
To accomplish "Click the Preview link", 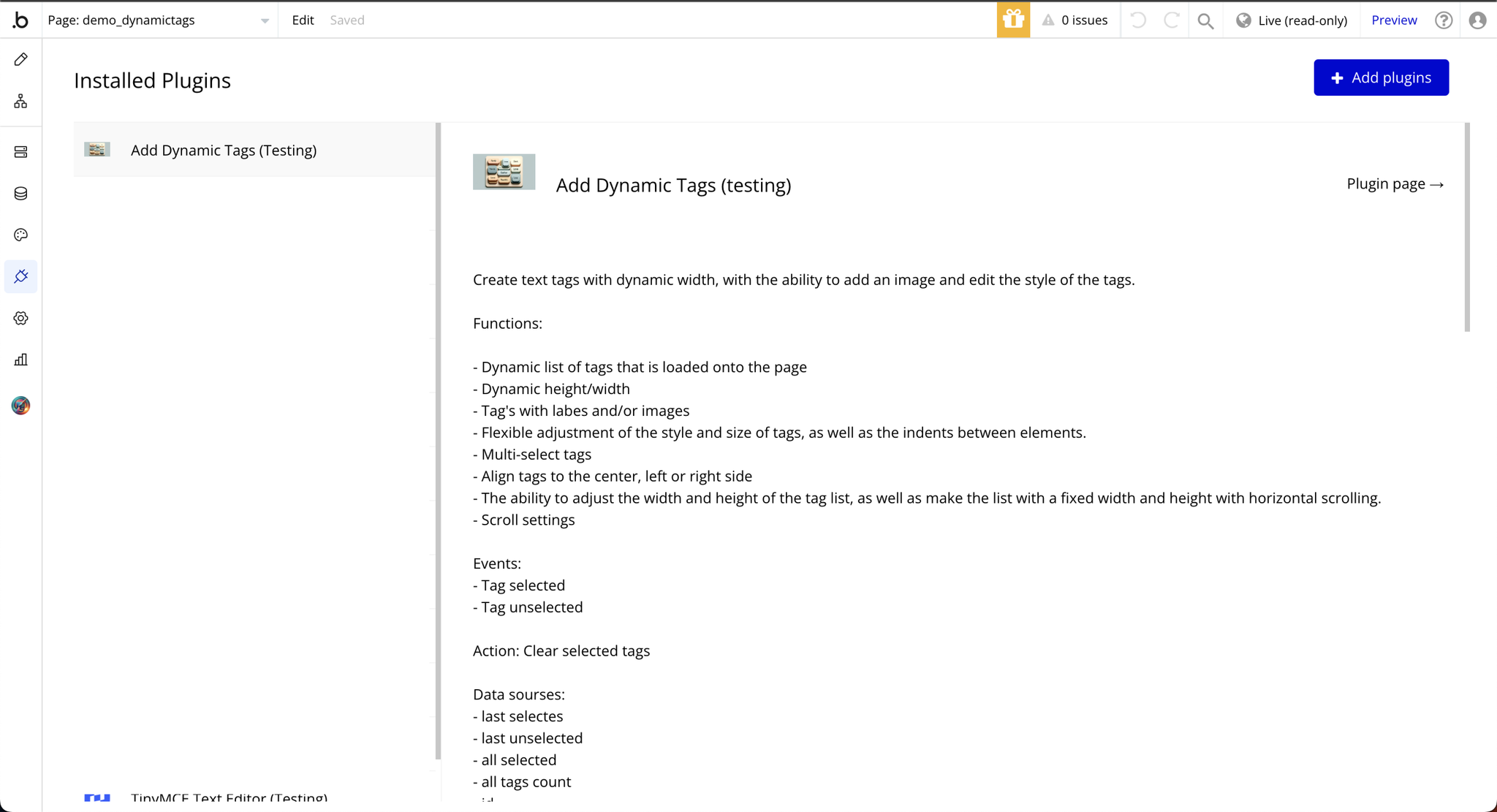I will pyautogui.click(x=1394, y=20).
